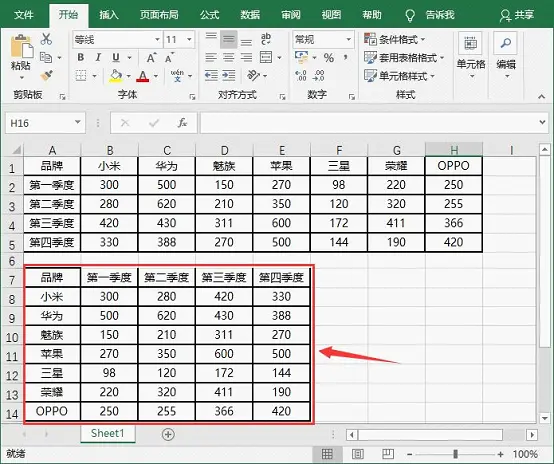Add a new sheet with plus button
Viewport: 554px width, 464px height.
(x=168, y=434)
